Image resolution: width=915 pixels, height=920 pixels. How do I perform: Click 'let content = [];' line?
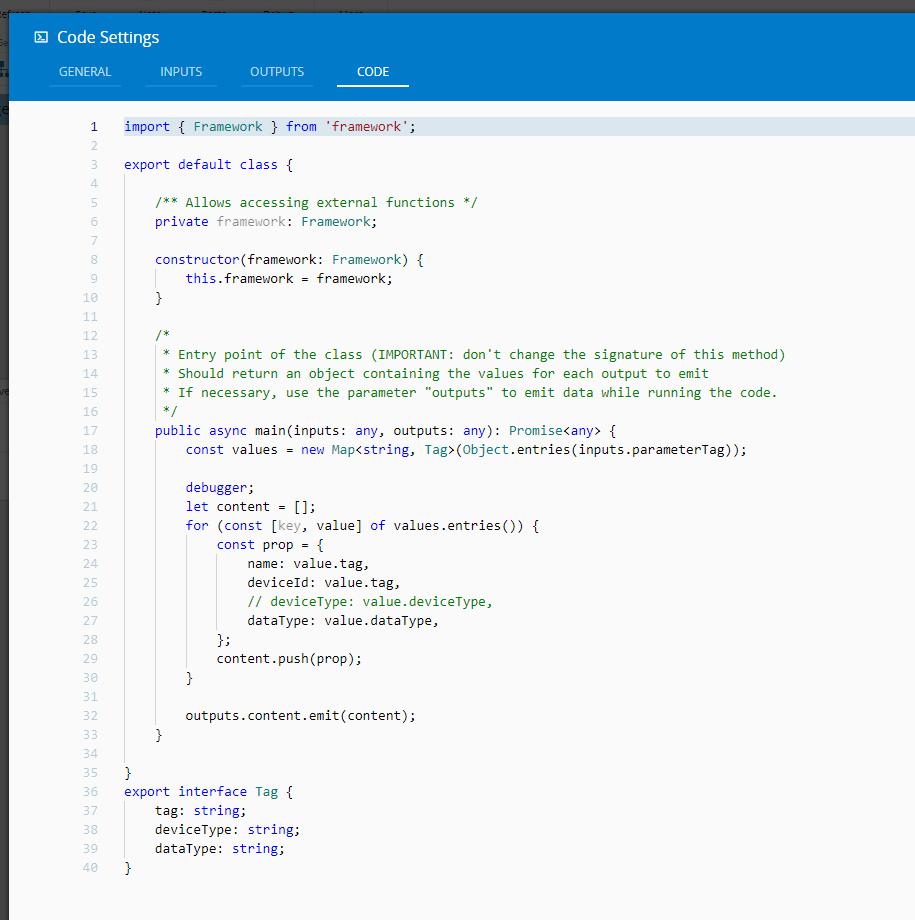pos(251,507)
